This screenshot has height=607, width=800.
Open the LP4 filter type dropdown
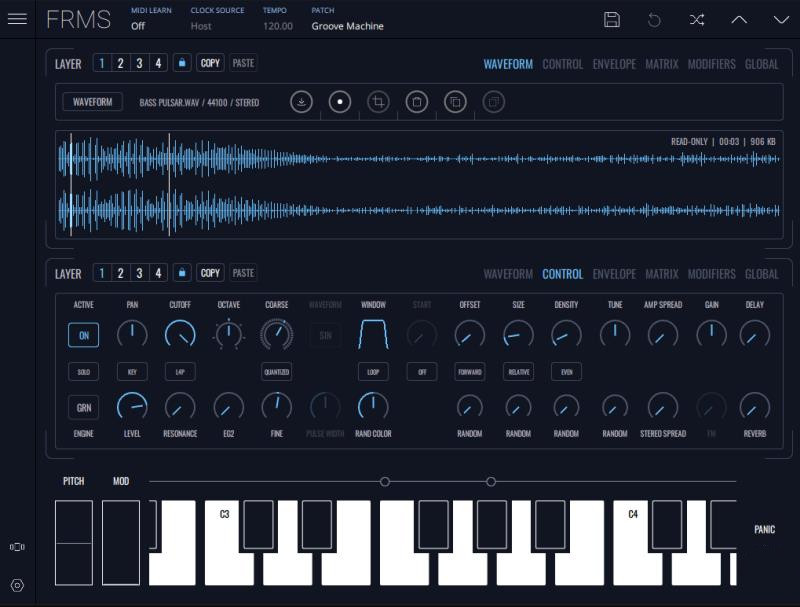pos(180,372)
